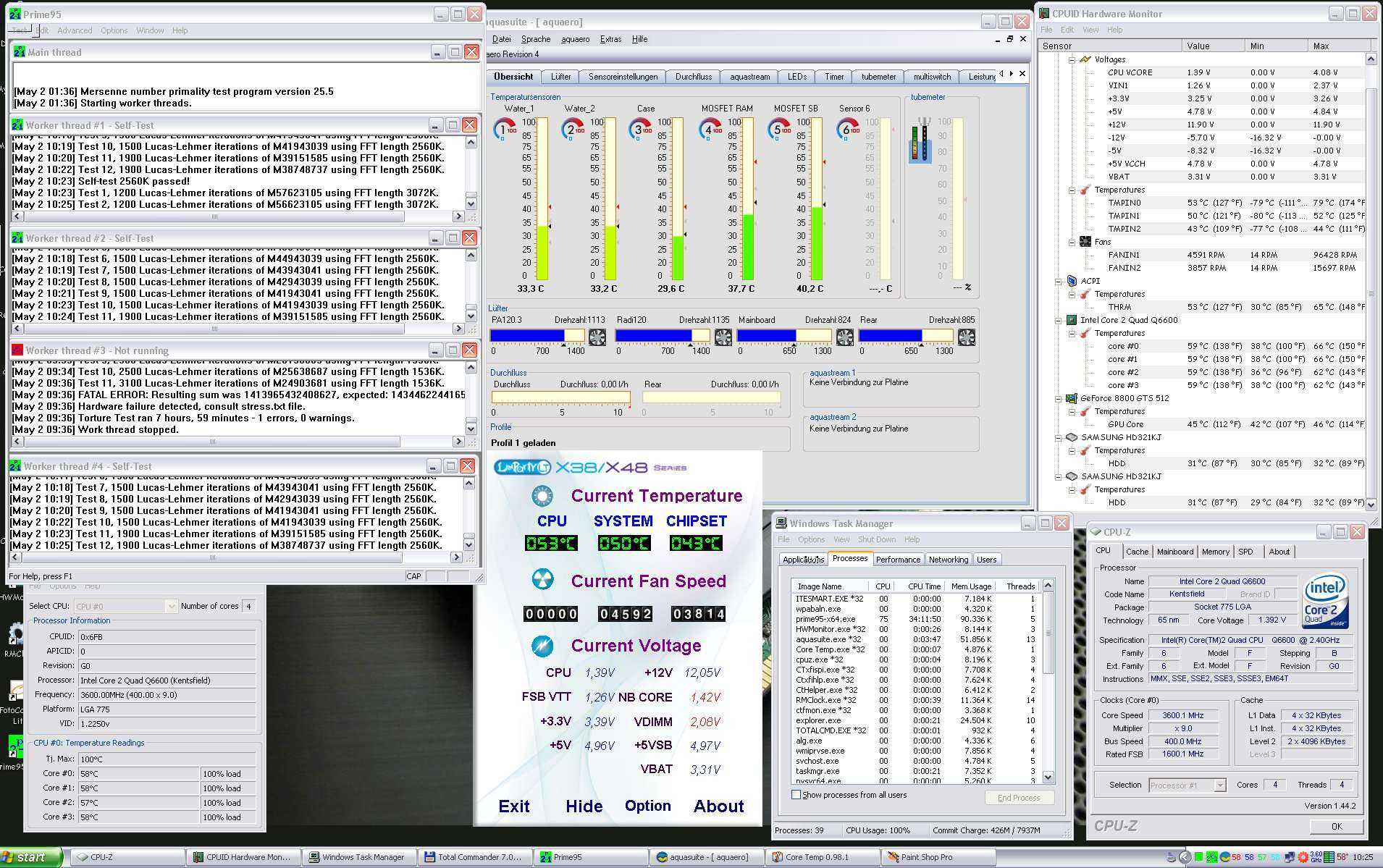Open the Select CPU dropdown in Core Temp
This screenshot has height=868, width=1383.
pyautogui.click(x=171, y=606)
